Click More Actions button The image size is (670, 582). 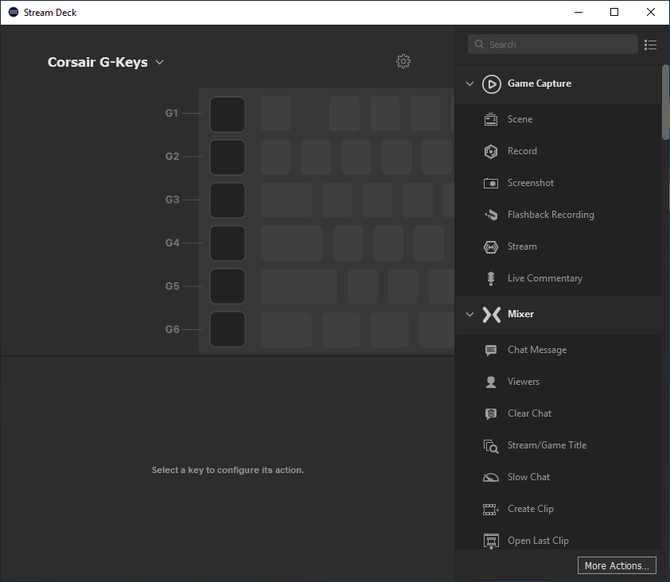[617, 565]
